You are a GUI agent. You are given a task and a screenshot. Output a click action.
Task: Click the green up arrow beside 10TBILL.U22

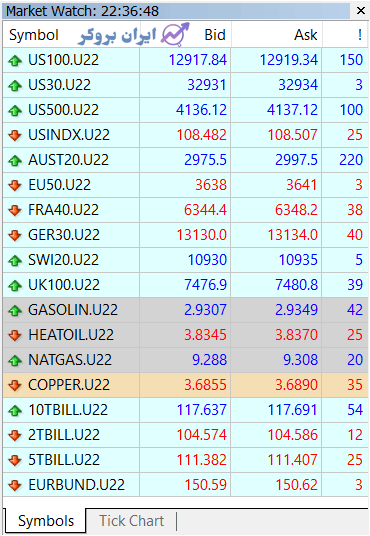click(x=15, y=410)
